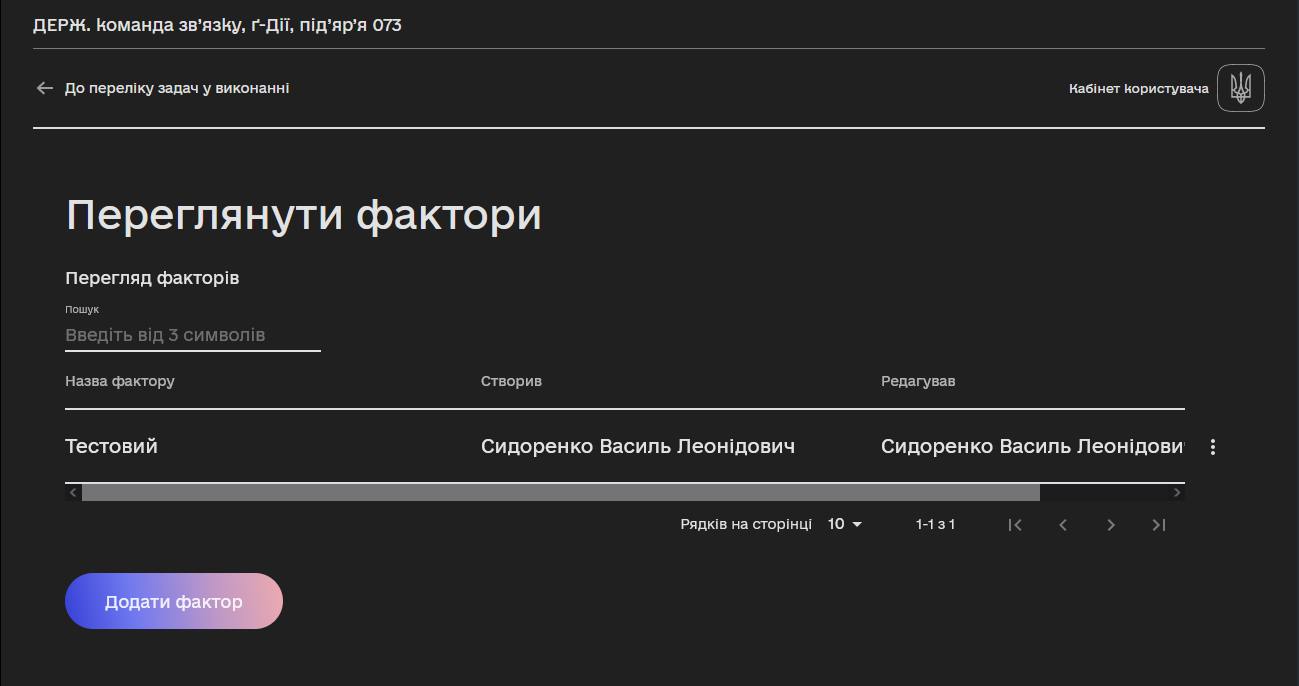Click horizontal scrollbar right arrow
This screenshot has height=686, width=1299.
(1177, 492)
